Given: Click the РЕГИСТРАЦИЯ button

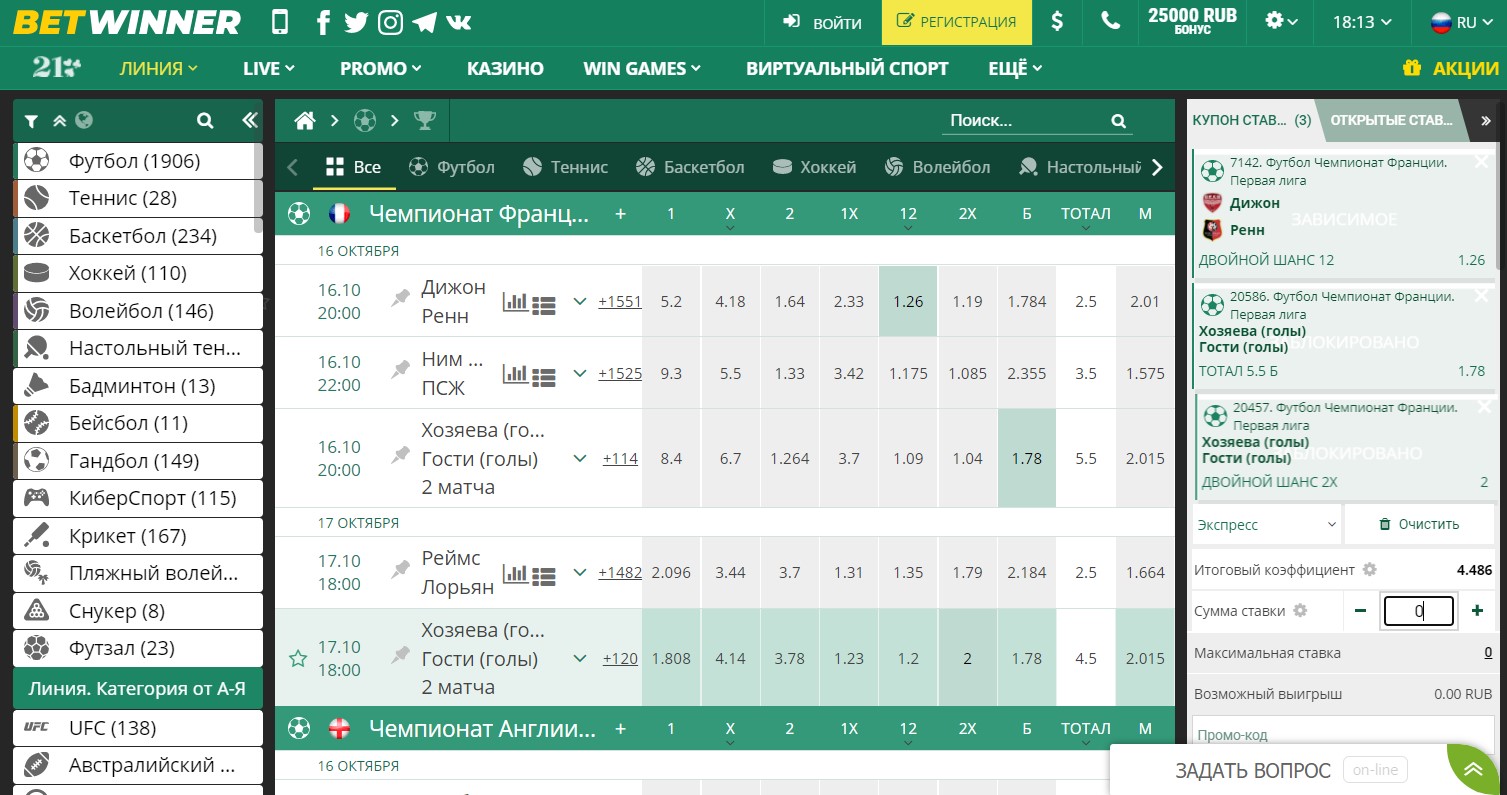Looking at the screenshot, I should (956, 22).
